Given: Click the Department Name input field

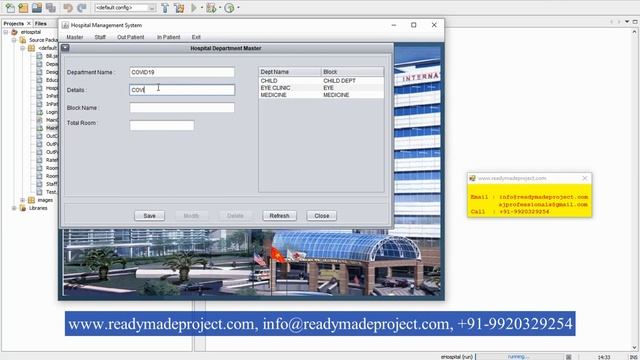Looking at the screenshot, I should point(182,72).
